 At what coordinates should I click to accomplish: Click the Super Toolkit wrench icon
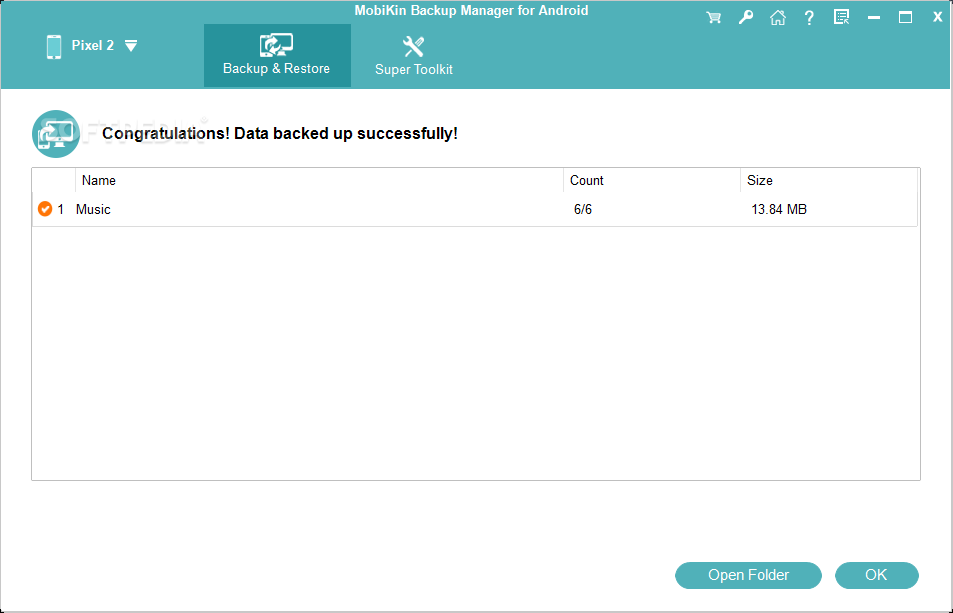click(x=413, y=47)
